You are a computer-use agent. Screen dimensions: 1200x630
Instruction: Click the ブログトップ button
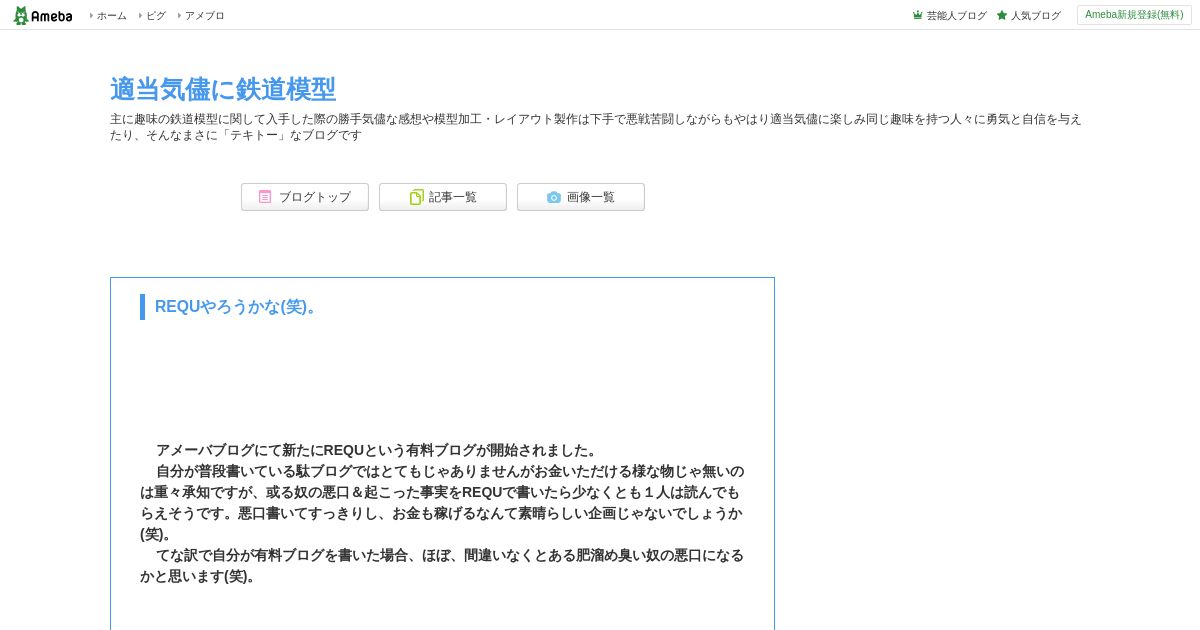[x=305, y=197]
